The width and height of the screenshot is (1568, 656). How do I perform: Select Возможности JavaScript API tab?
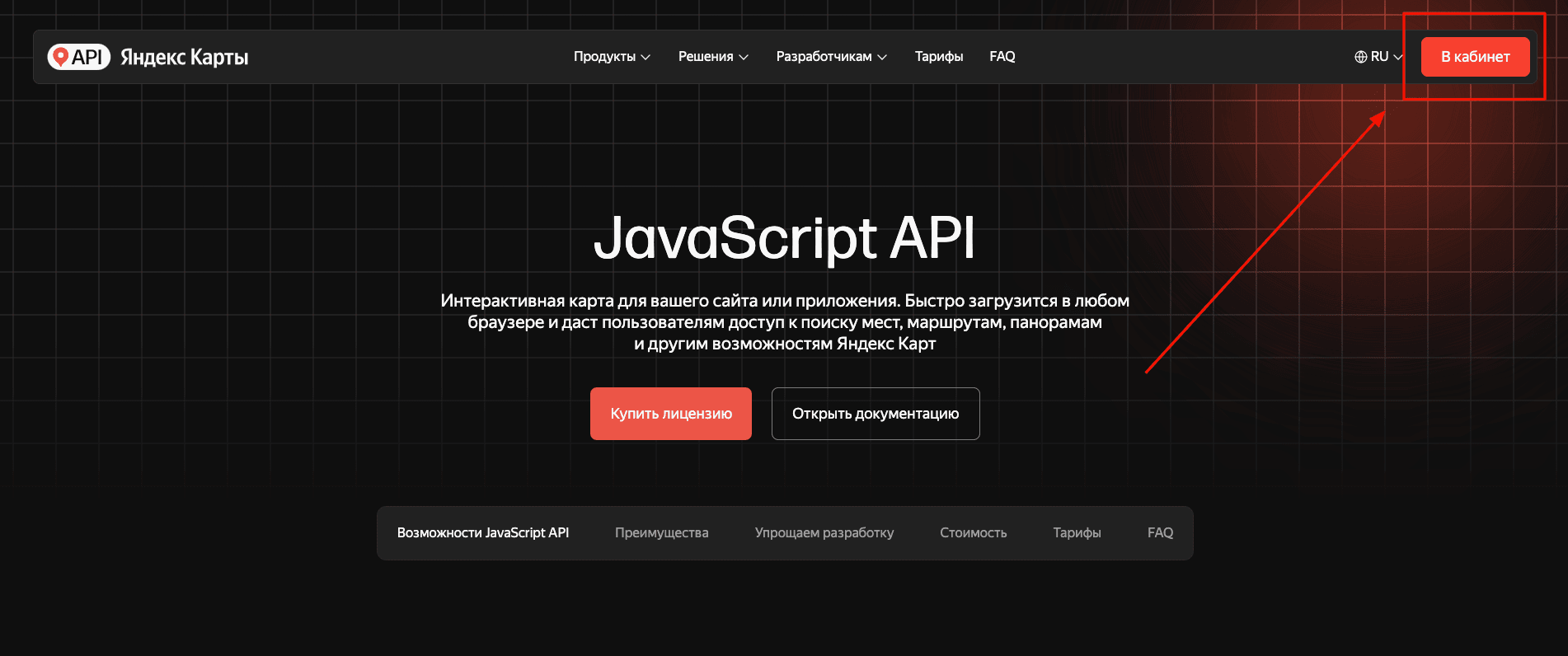483,533
